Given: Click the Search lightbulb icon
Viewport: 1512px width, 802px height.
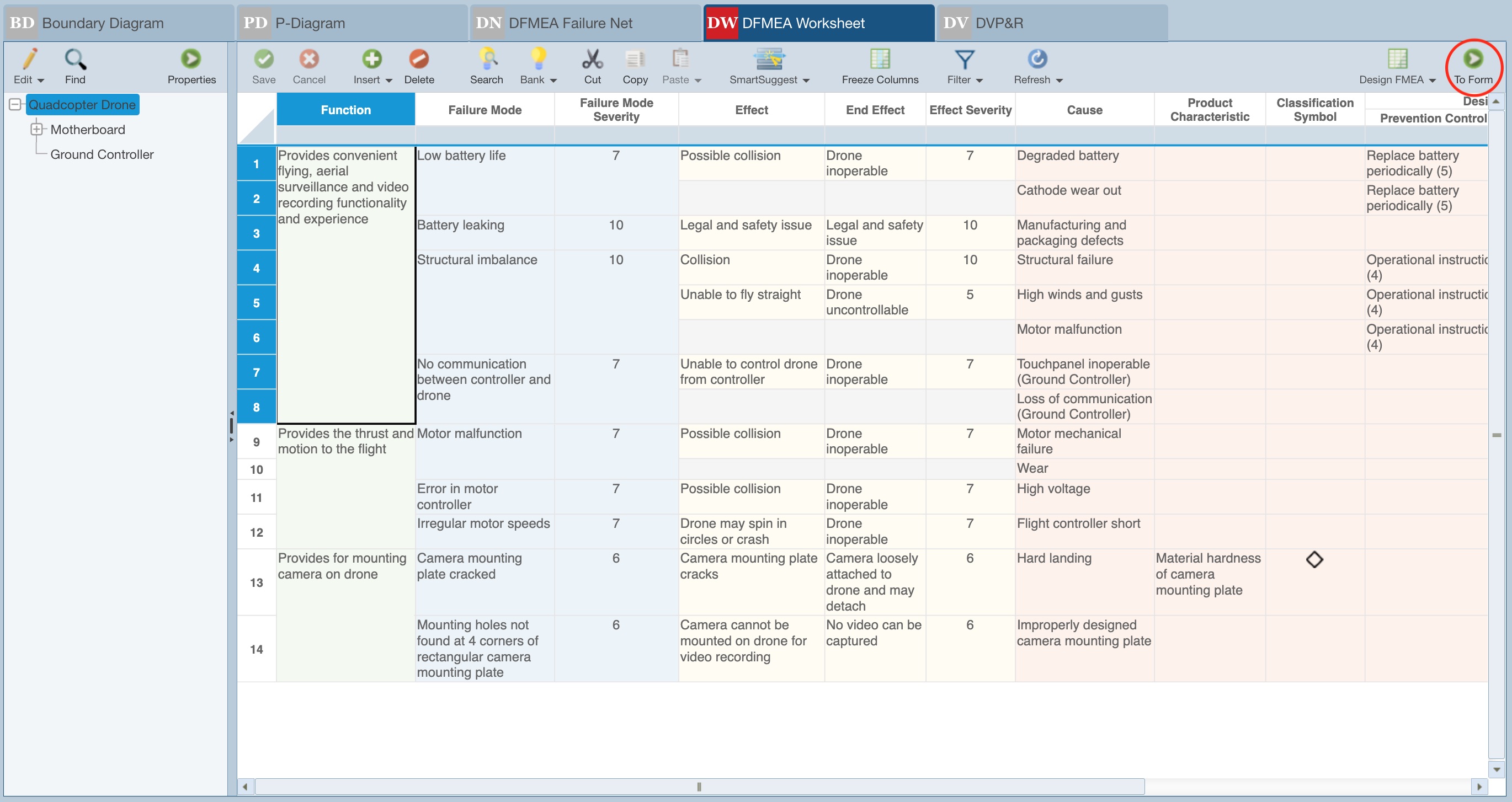Looking at the screenshot, I should click(x=487, y=59).
